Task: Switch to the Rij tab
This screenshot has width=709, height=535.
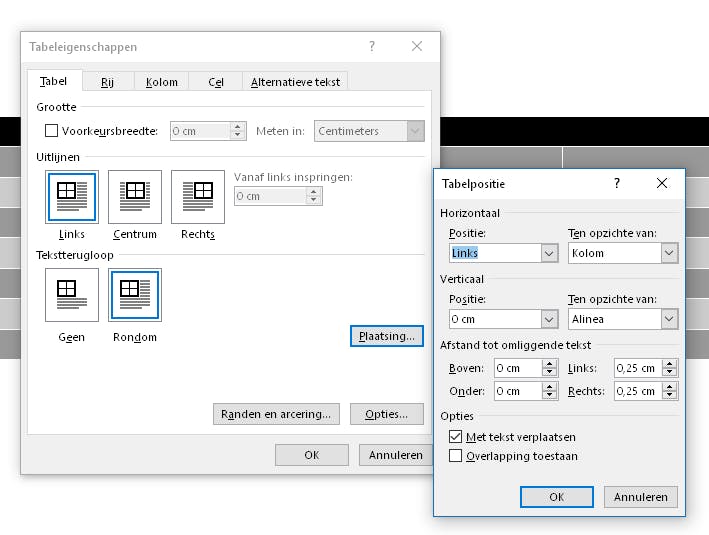Action: [107, 82]
